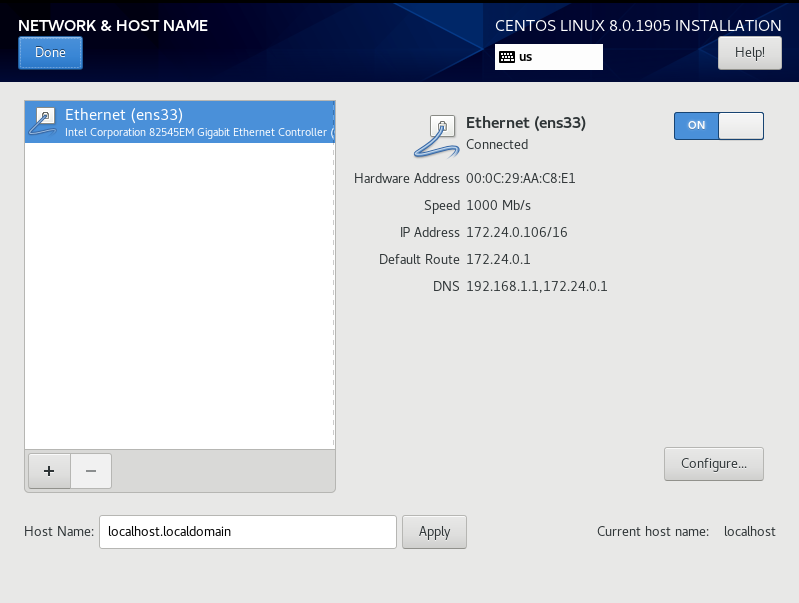
Task: Click the Ethernet (ens33) heading in details pane
Action: 526,123
